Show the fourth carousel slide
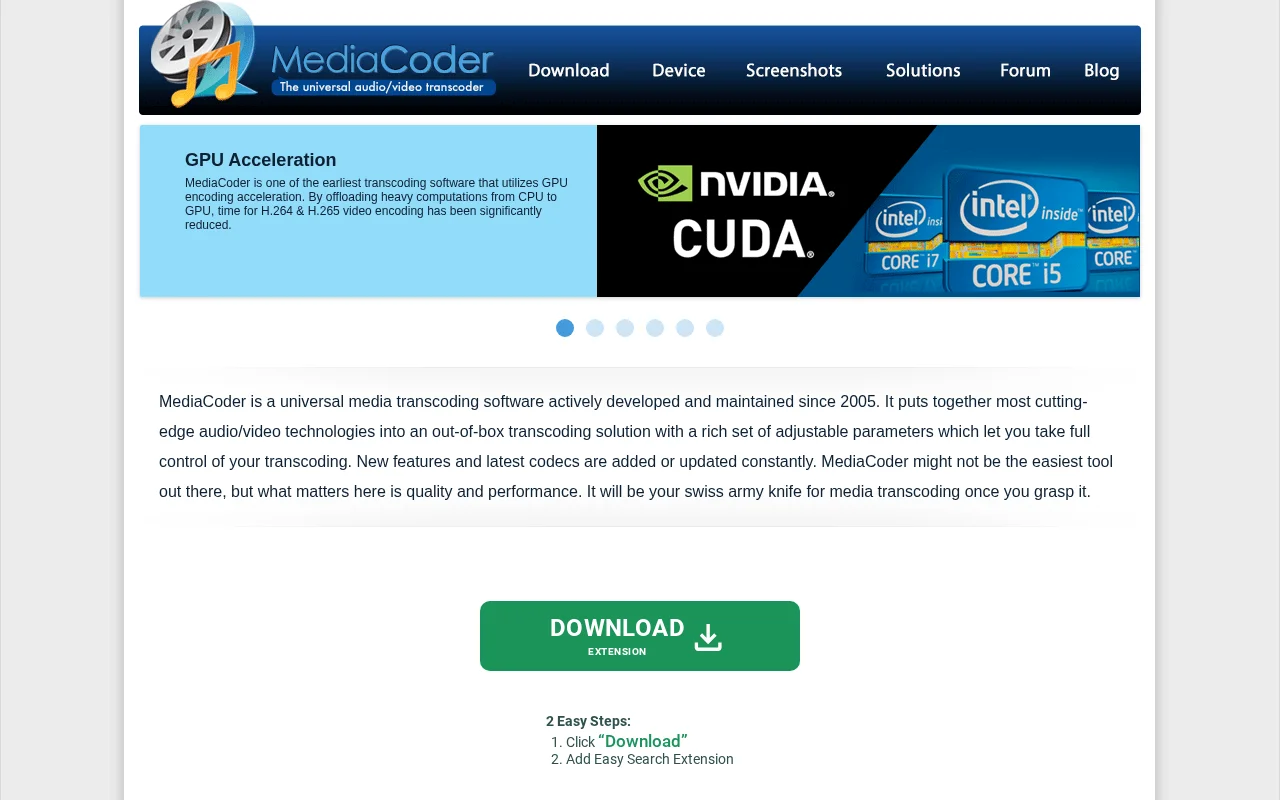Viewport: 1280px width, 800px height. pos(655,328)
